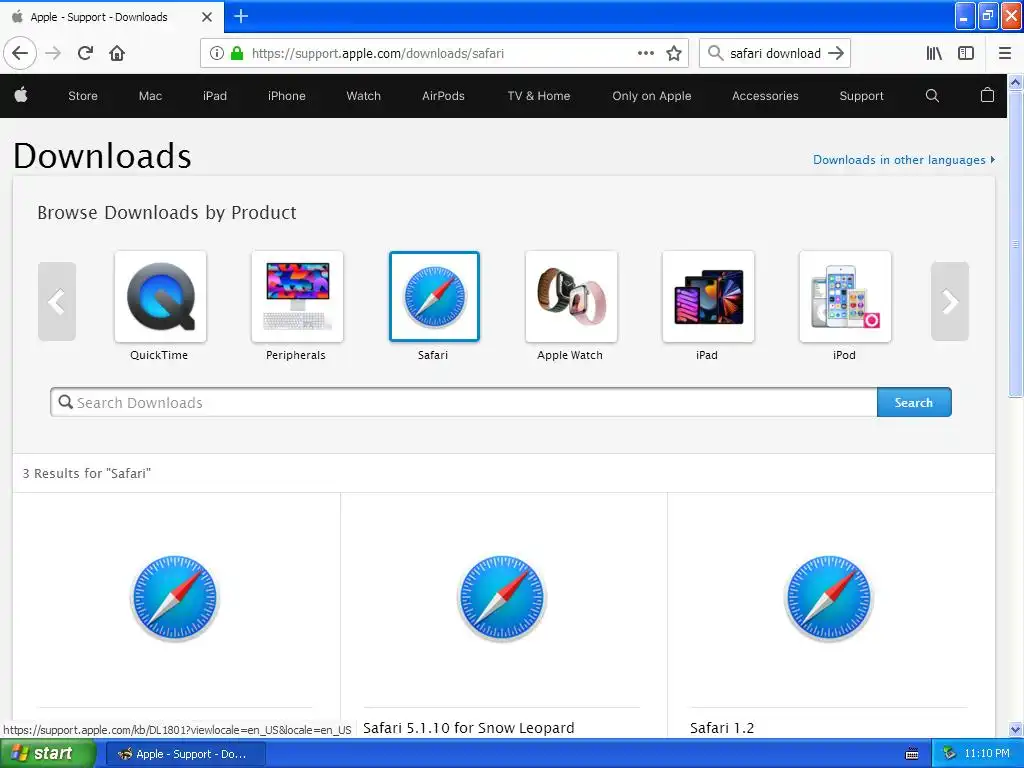Image resolution: width=1024 pixels, height=768 pixels.
Task: Open page actions three-dot menu
Action: coord(645,53)
